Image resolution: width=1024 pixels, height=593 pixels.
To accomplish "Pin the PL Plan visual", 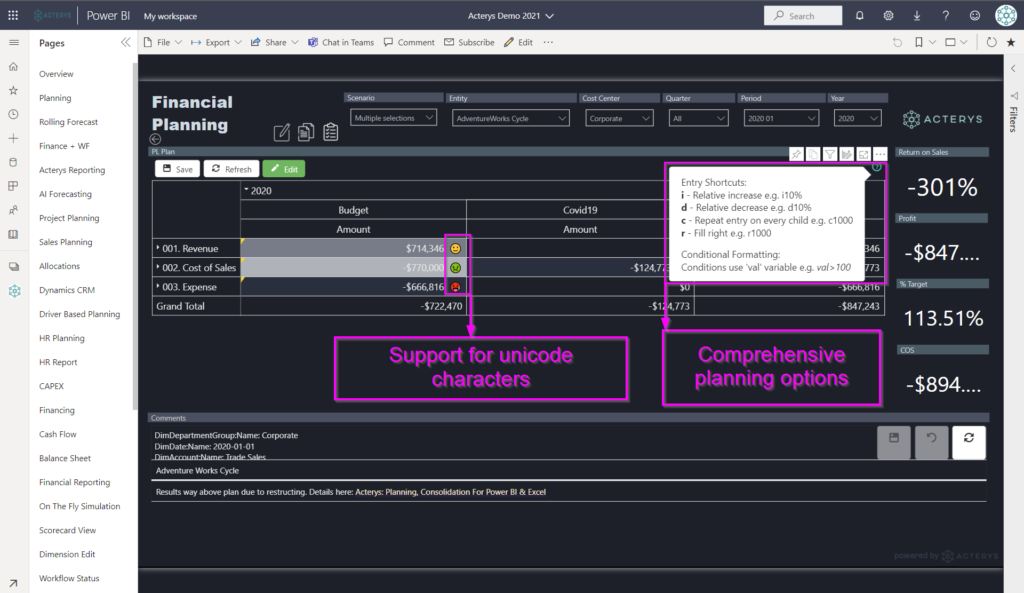I will coord(796,154).
